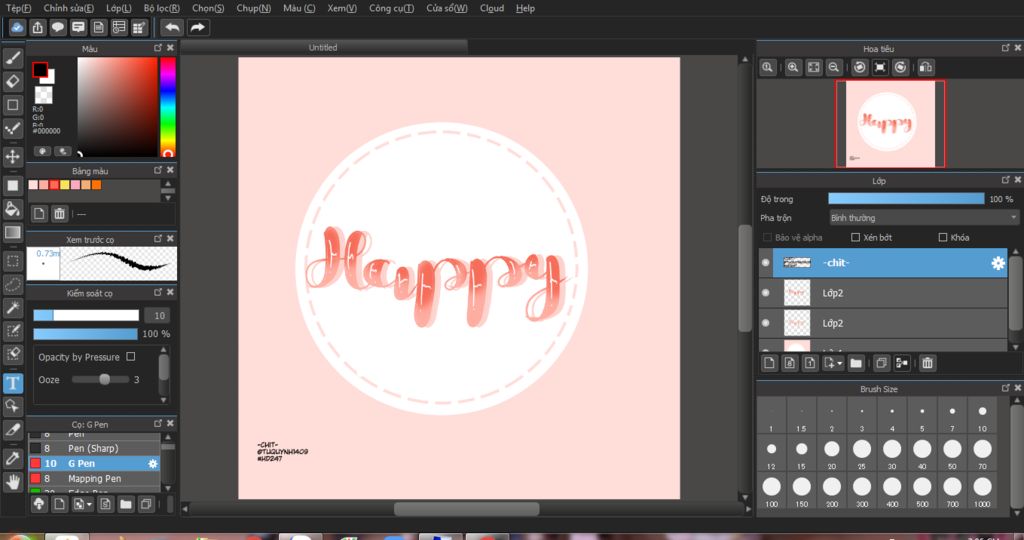Hide the -chit- layer visibility dot

(x=765, y=262)
